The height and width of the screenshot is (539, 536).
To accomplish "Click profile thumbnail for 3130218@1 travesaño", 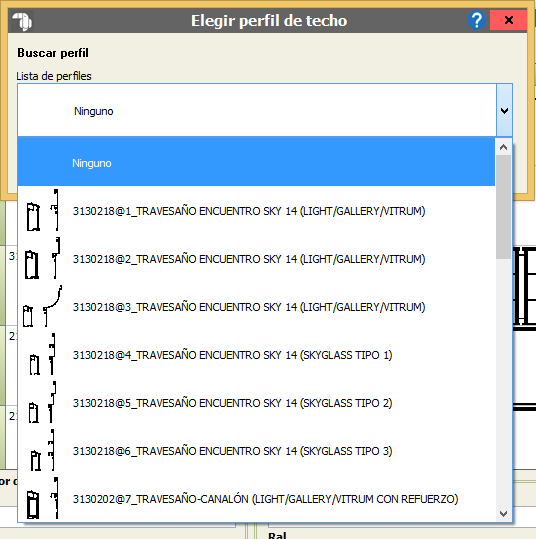I will 43,210.
